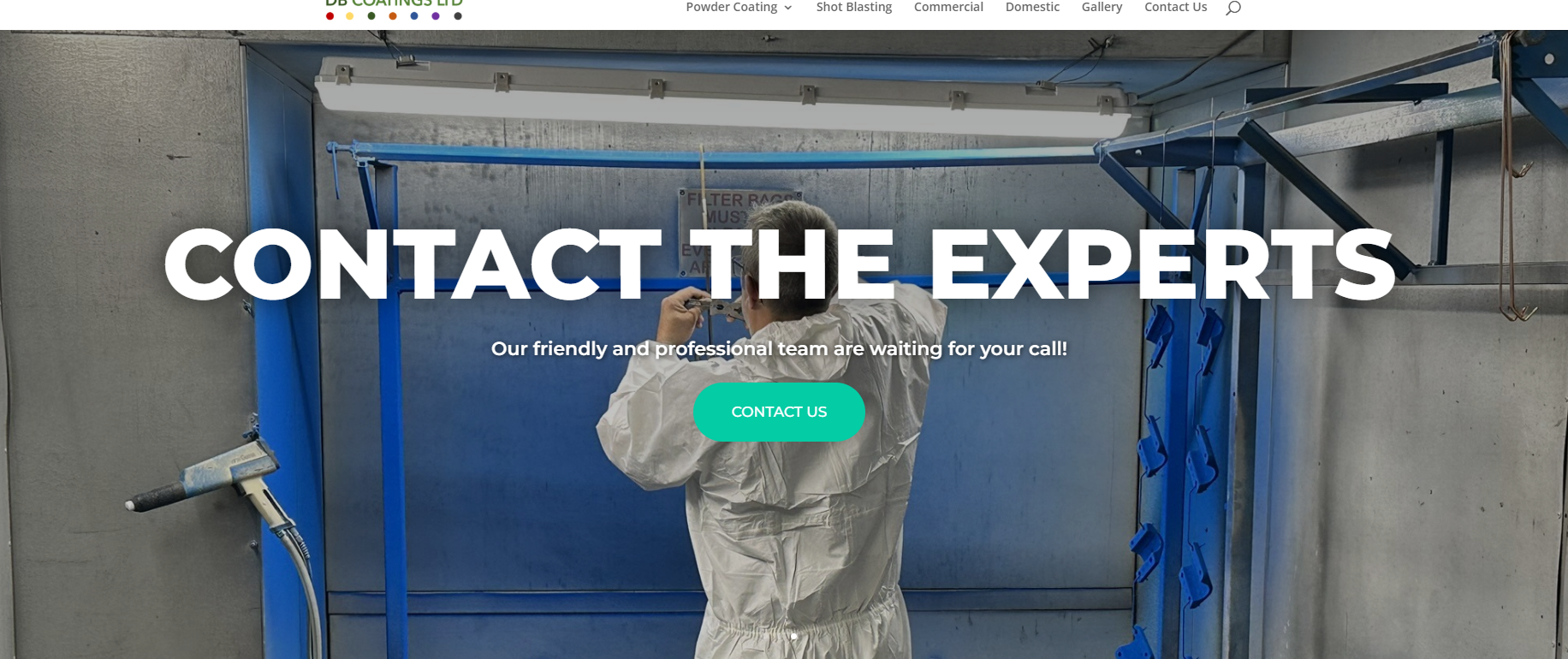Click the red dot in the logo
The image size is (1568, 659).
click(330, 15)
